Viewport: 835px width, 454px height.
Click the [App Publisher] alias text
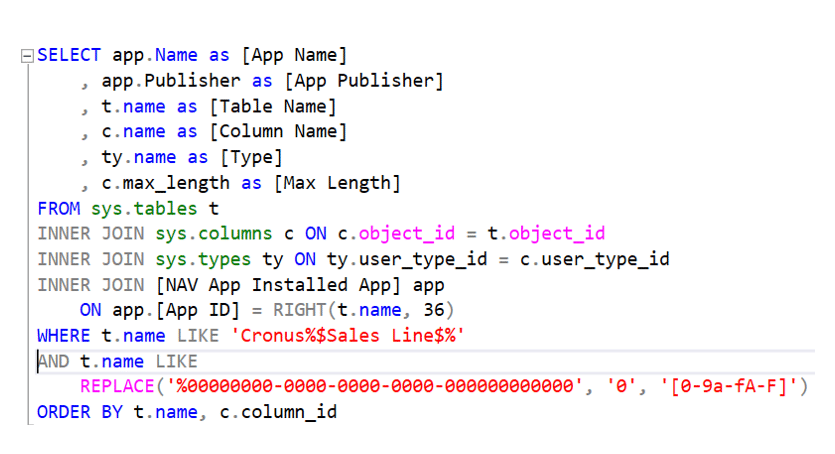pyautogui.click(x=364, y=81)
